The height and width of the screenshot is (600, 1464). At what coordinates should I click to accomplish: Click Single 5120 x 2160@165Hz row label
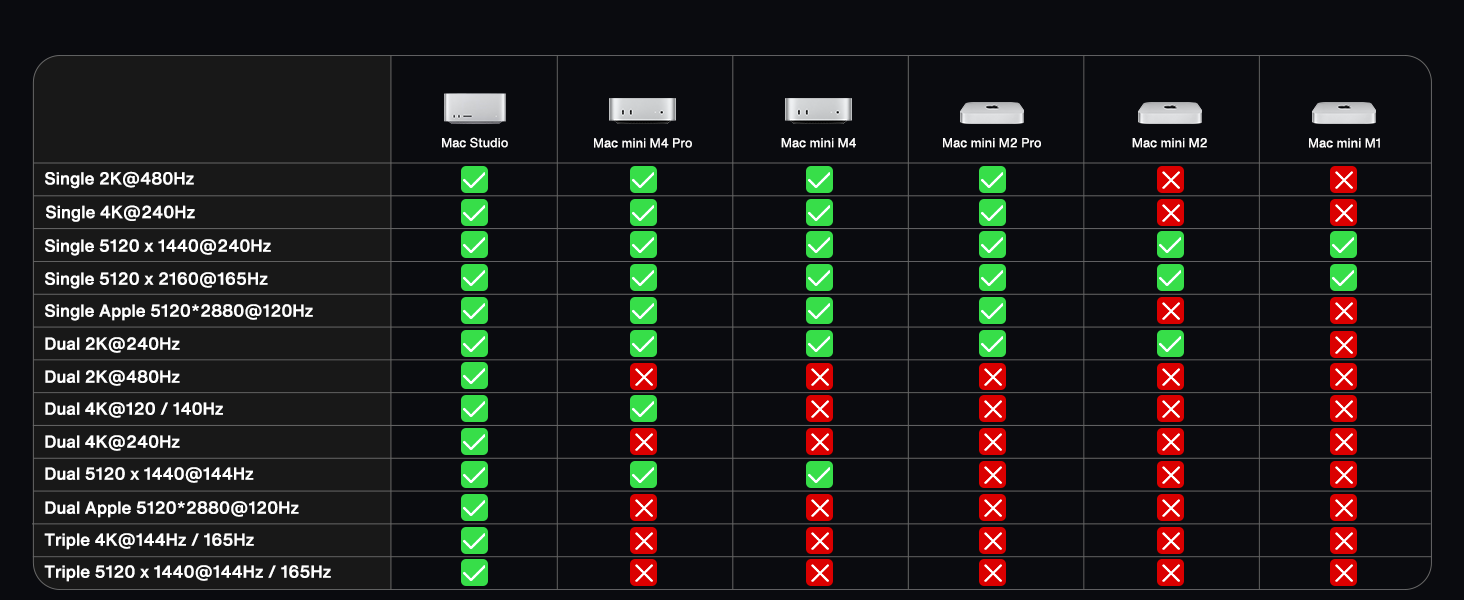coord(156,279)
